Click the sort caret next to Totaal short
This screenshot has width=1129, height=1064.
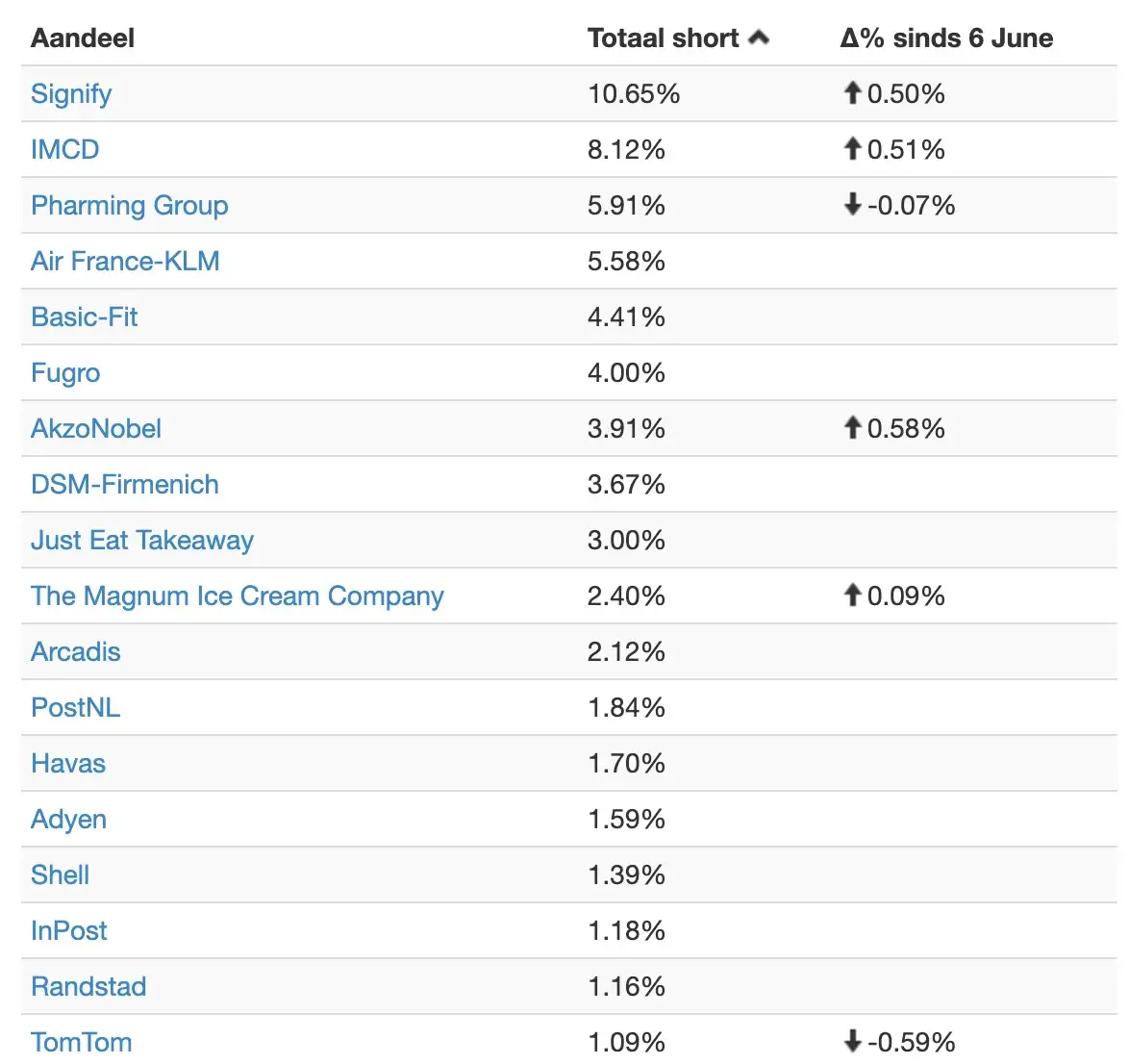[x=758, y=38]
